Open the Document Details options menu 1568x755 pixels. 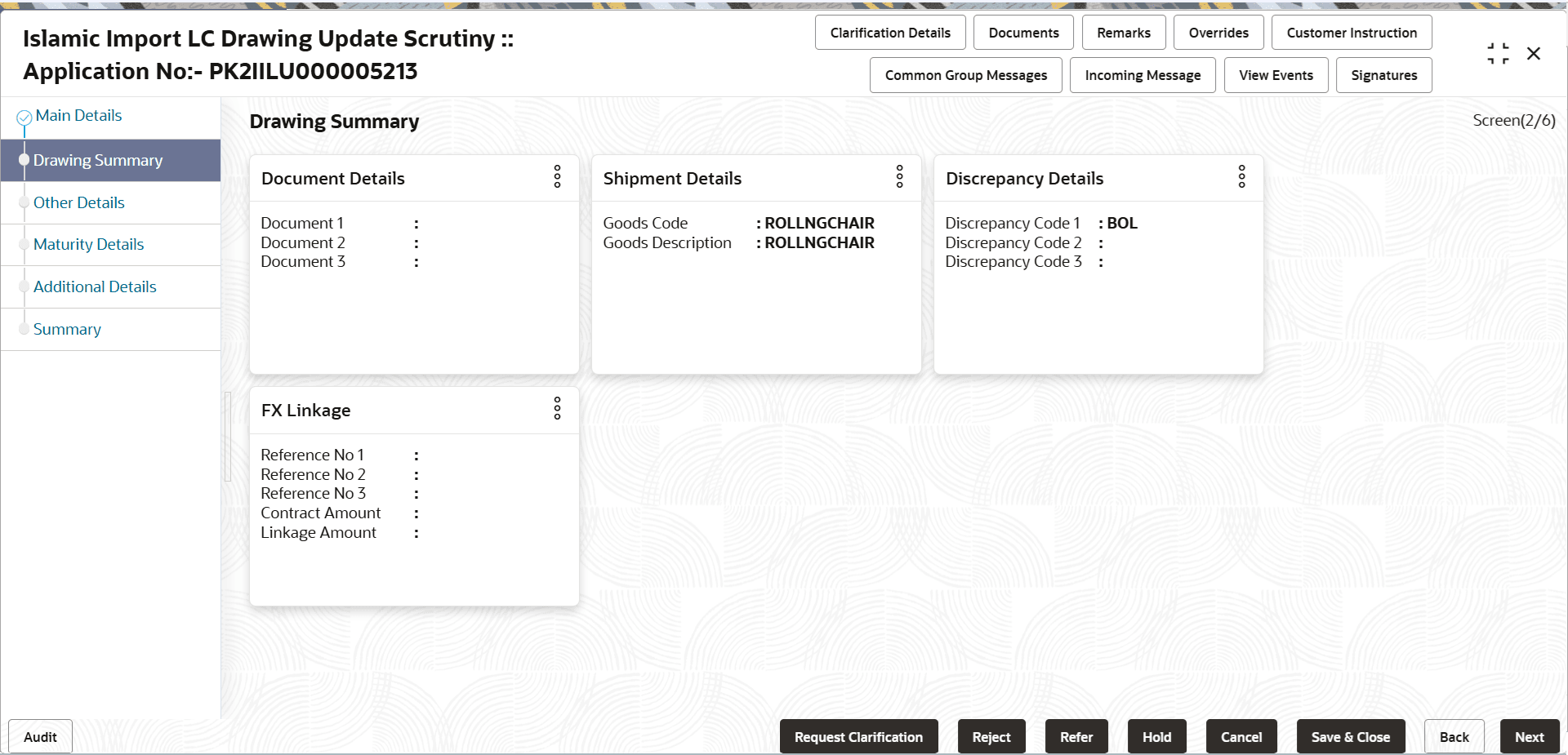pos(557,177)
